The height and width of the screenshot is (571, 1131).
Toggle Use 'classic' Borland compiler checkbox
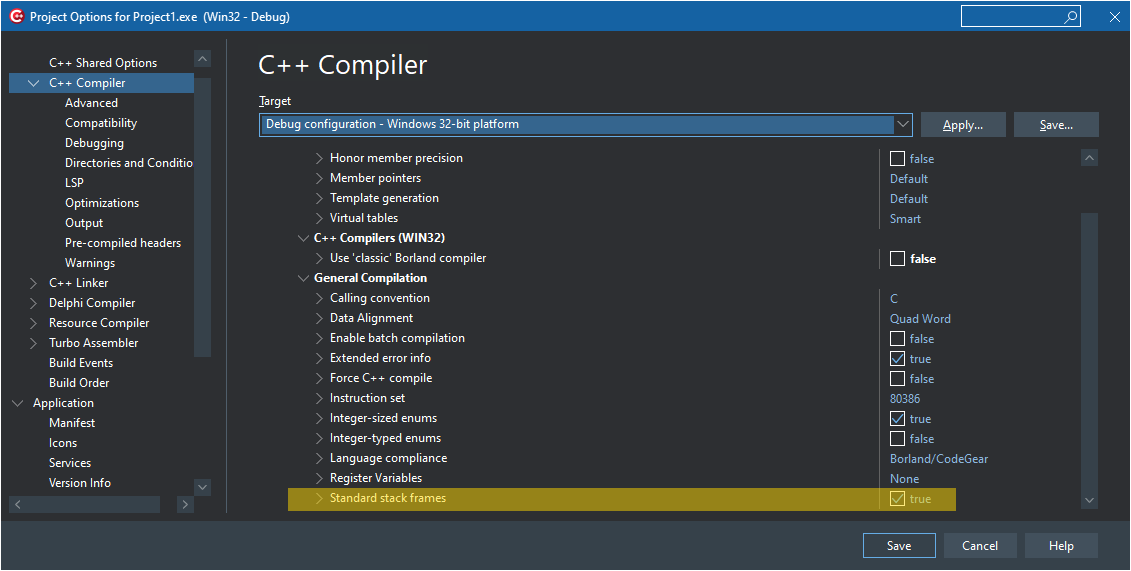point(897,259)
